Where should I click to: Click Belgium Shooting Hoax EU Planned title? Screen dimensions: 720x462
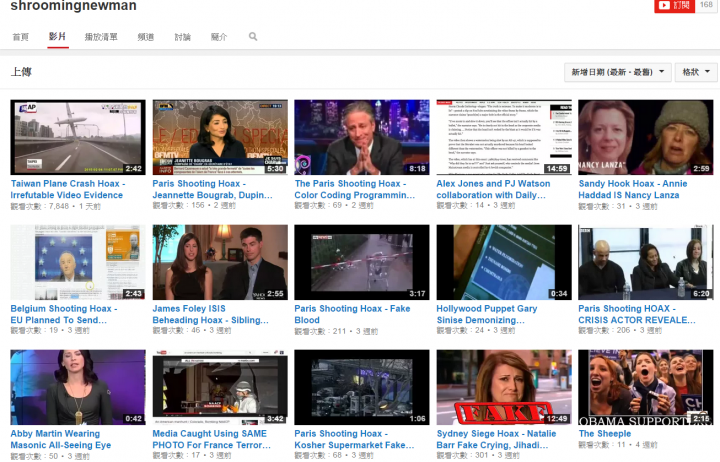click(x=64, y=314)
